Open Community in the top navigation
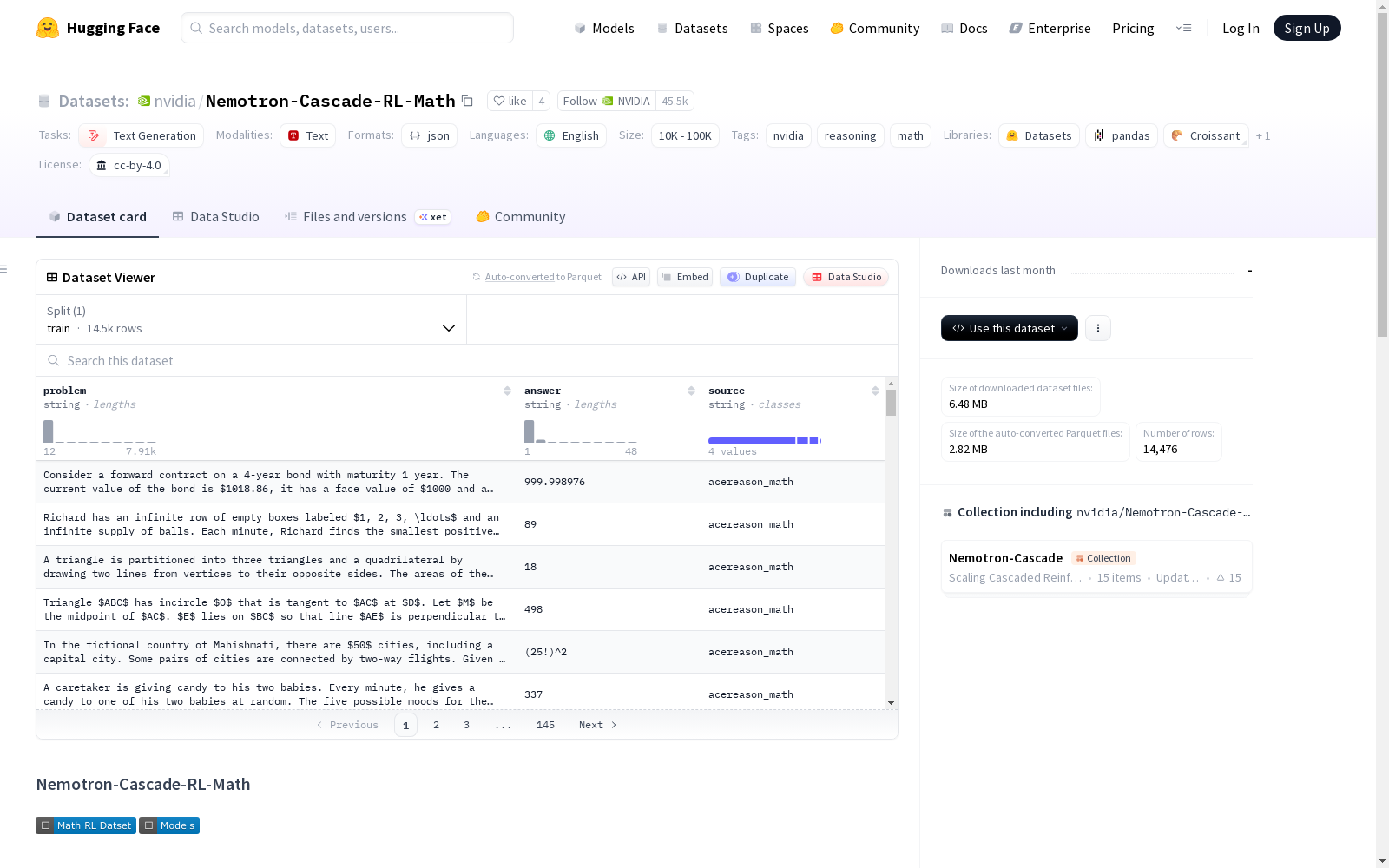Screen dimensions: 1389x868 875,28
